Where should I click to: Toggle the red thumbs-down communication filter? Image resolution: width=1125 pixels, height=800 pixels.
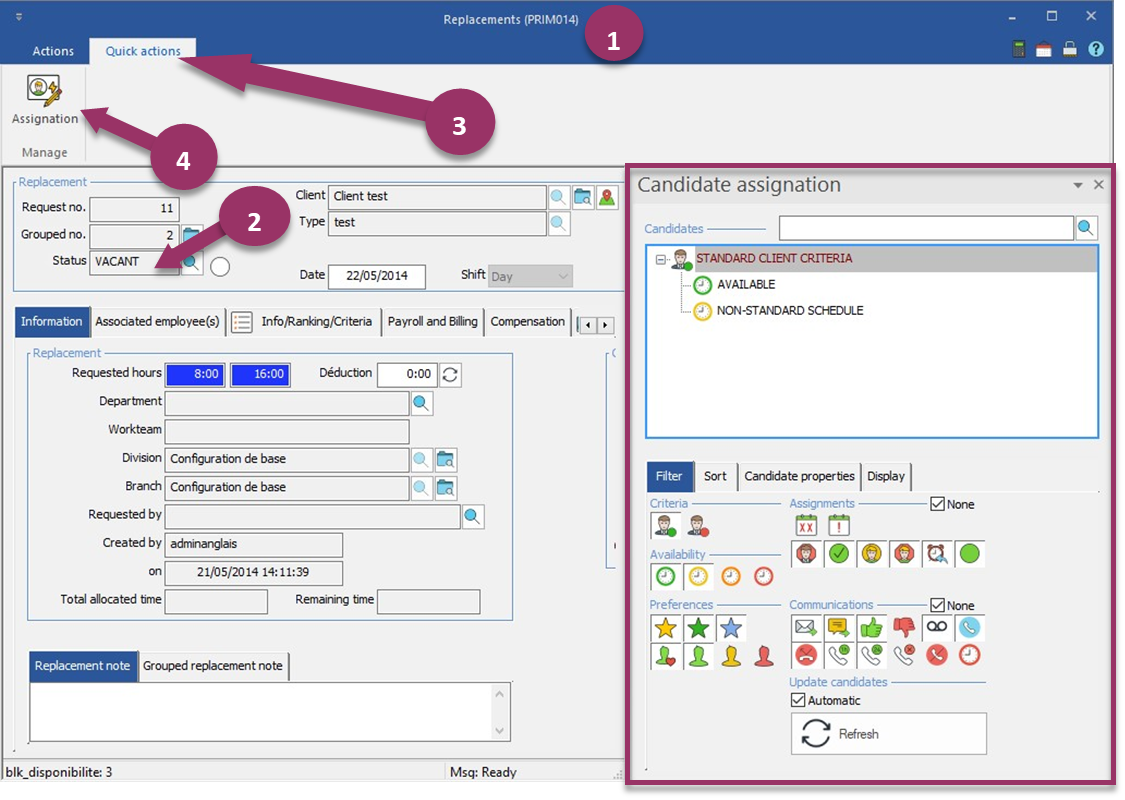pos(904,628)
